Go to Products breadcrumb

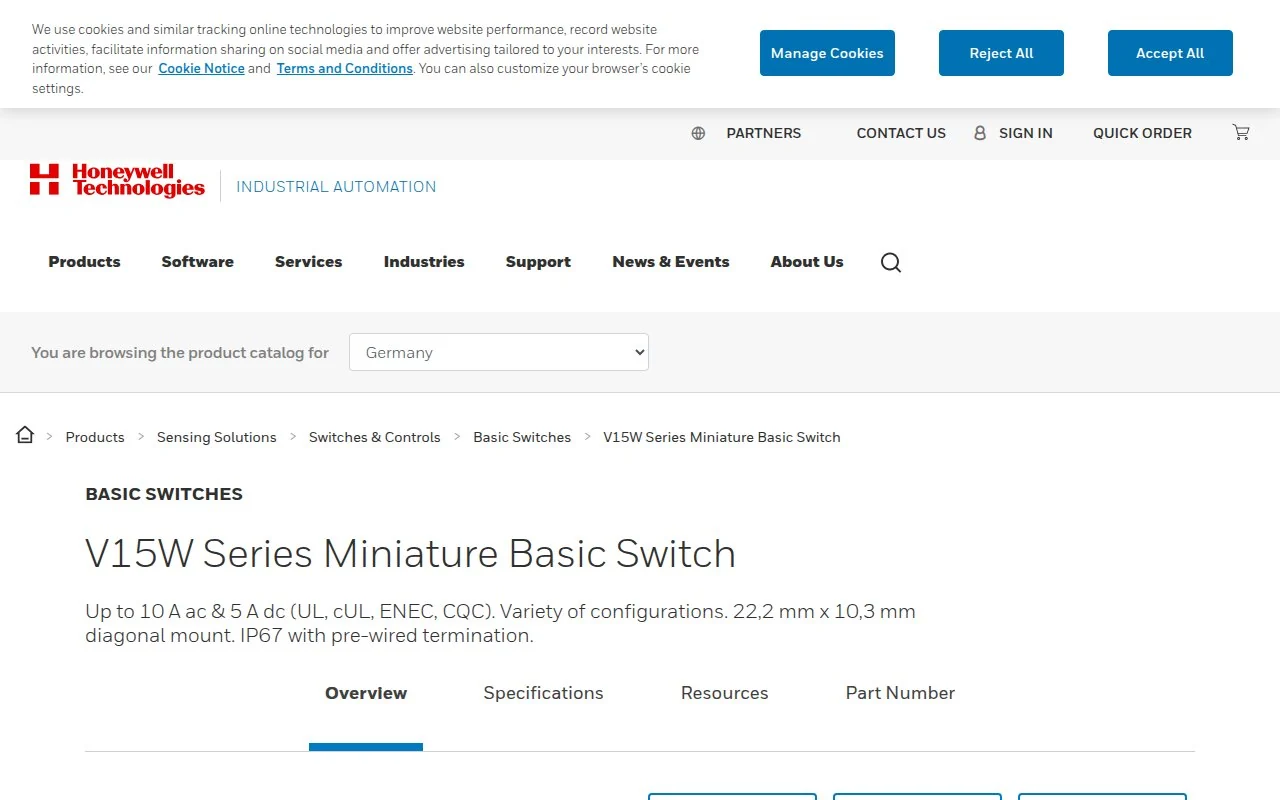point(95,437)
